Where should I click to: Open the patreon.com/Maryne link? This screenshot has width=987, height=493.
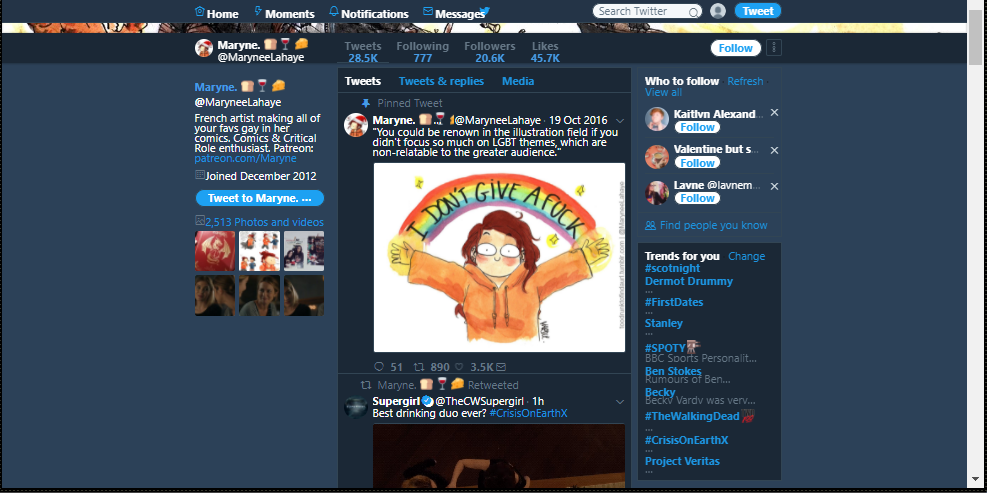245,158
